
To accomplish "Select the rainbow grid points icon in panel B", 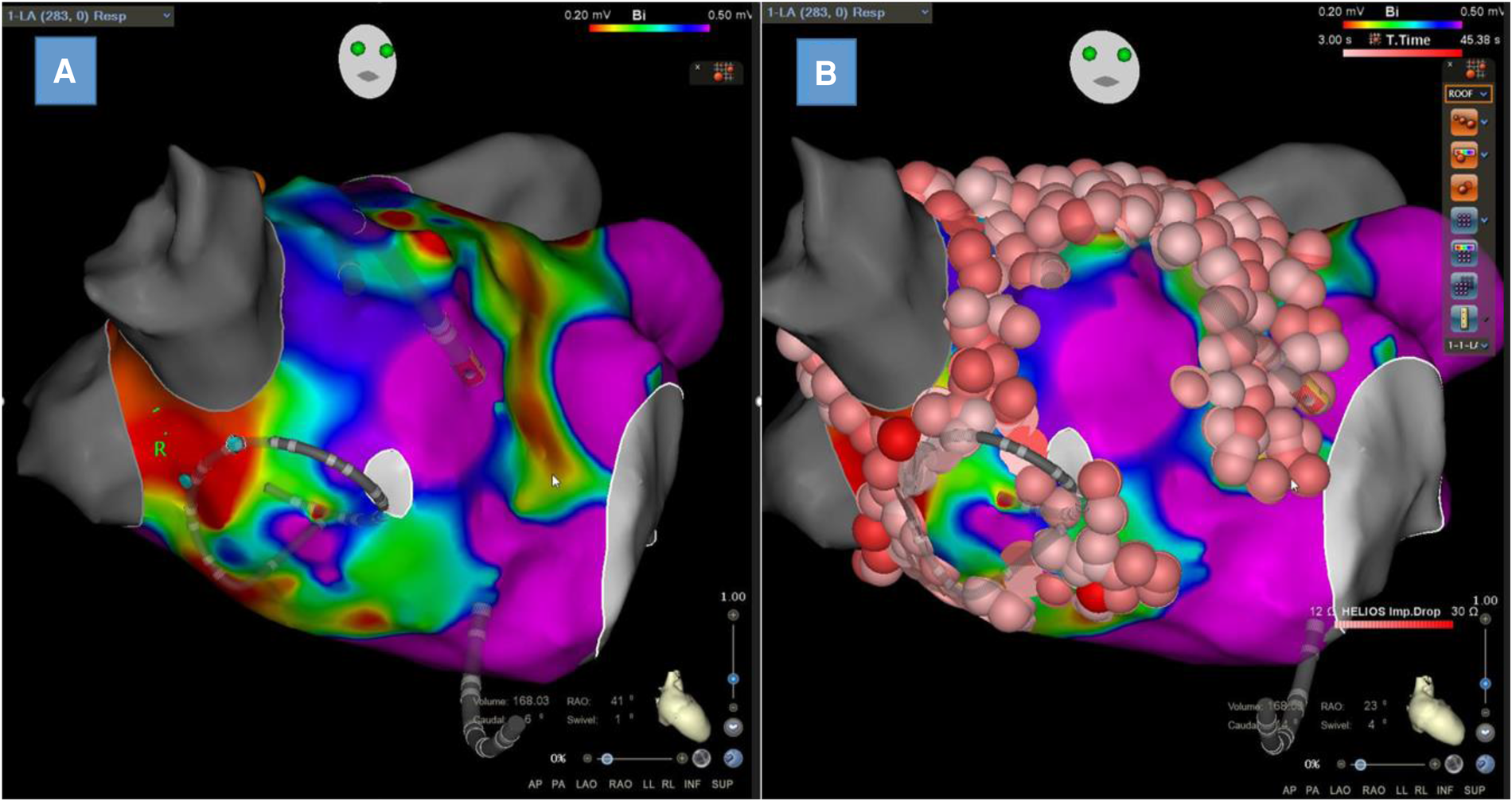I will point(1463,253).
